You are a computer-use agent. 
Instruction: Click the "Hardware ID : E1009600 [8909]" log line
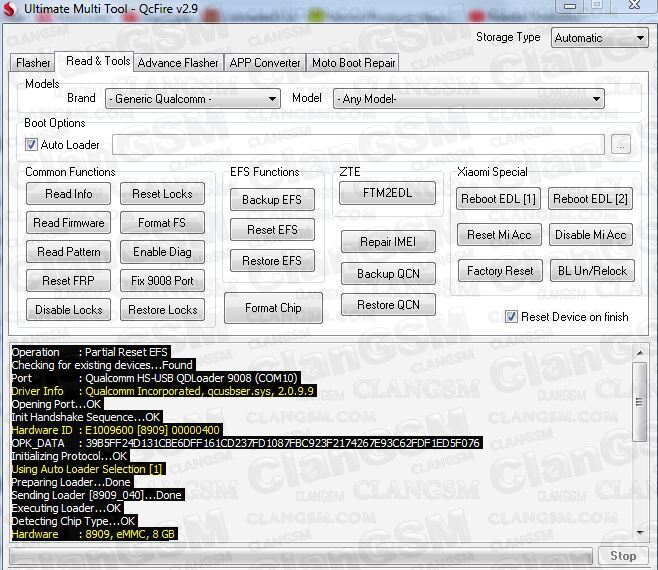pyautogui.click(x=116, y=430)
